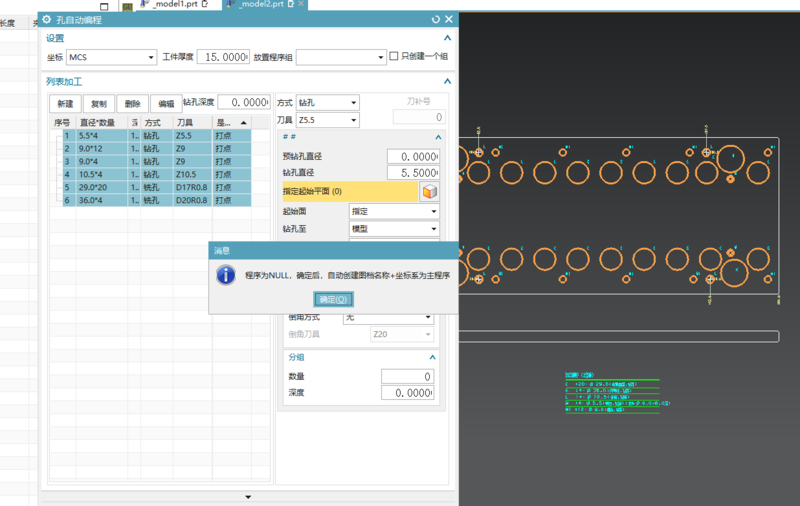
Task: Click the gear icon in dialog title bar
Action: click(x=46, y=19)
